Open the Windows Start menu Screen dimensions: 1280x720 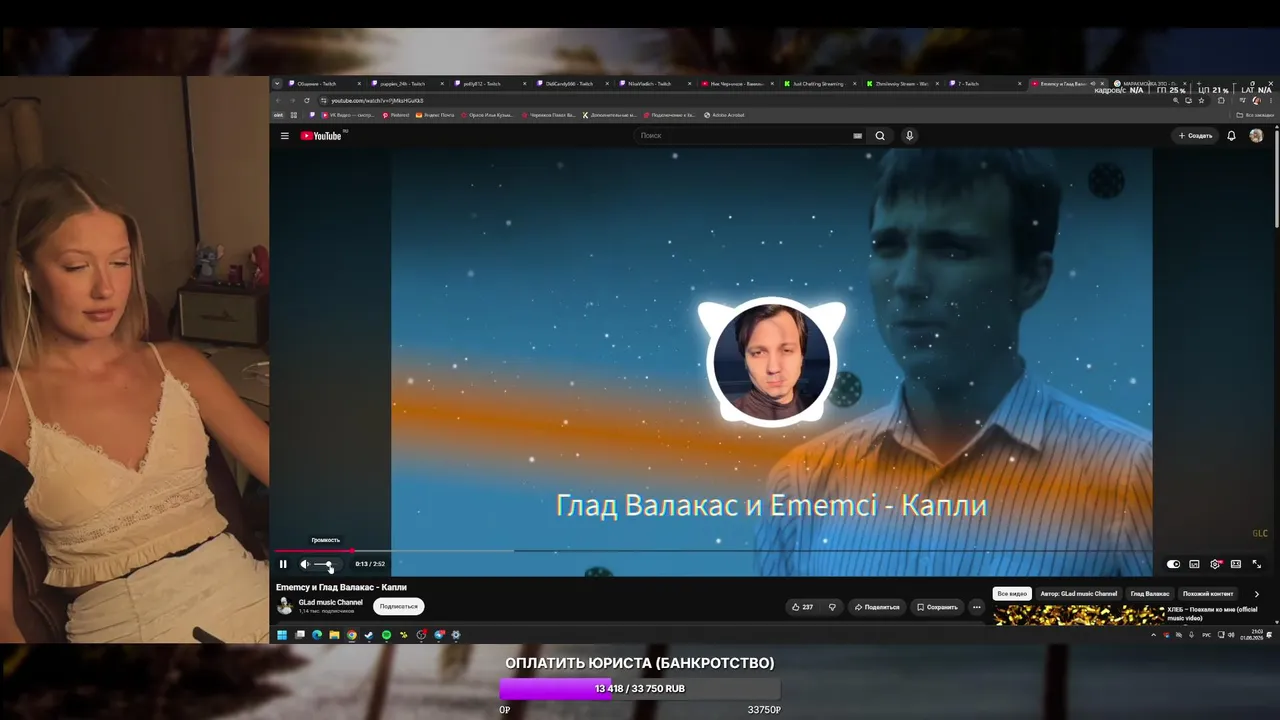pyautogui.click(x=282, y=635)
